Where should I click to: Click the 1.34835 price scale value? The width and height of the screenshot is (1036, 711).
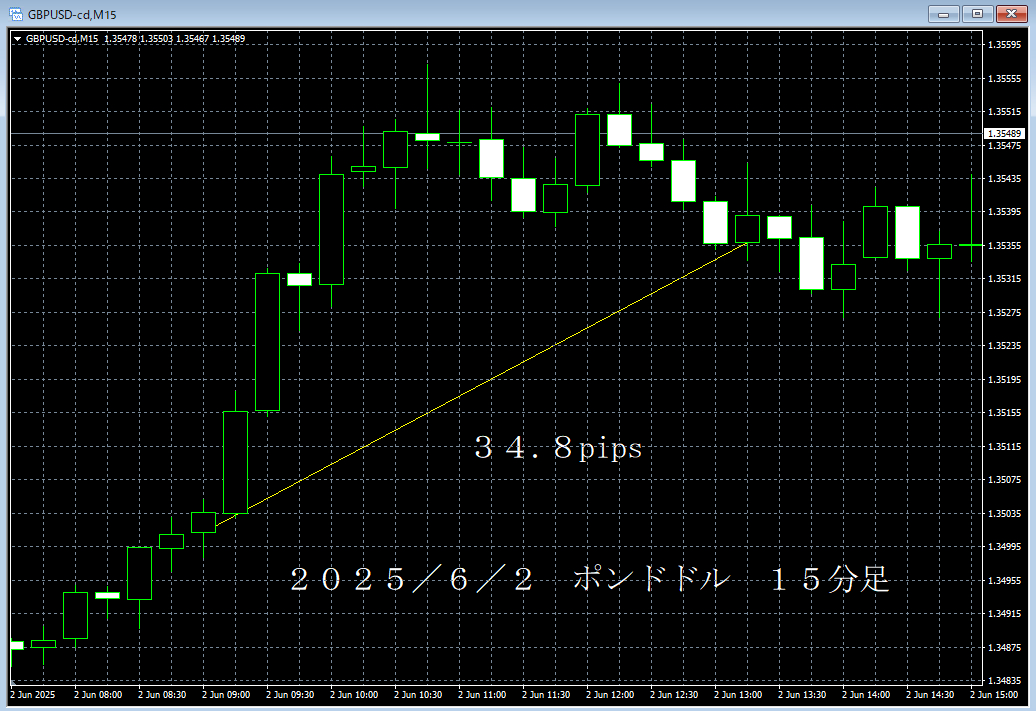click(1004, 680)
